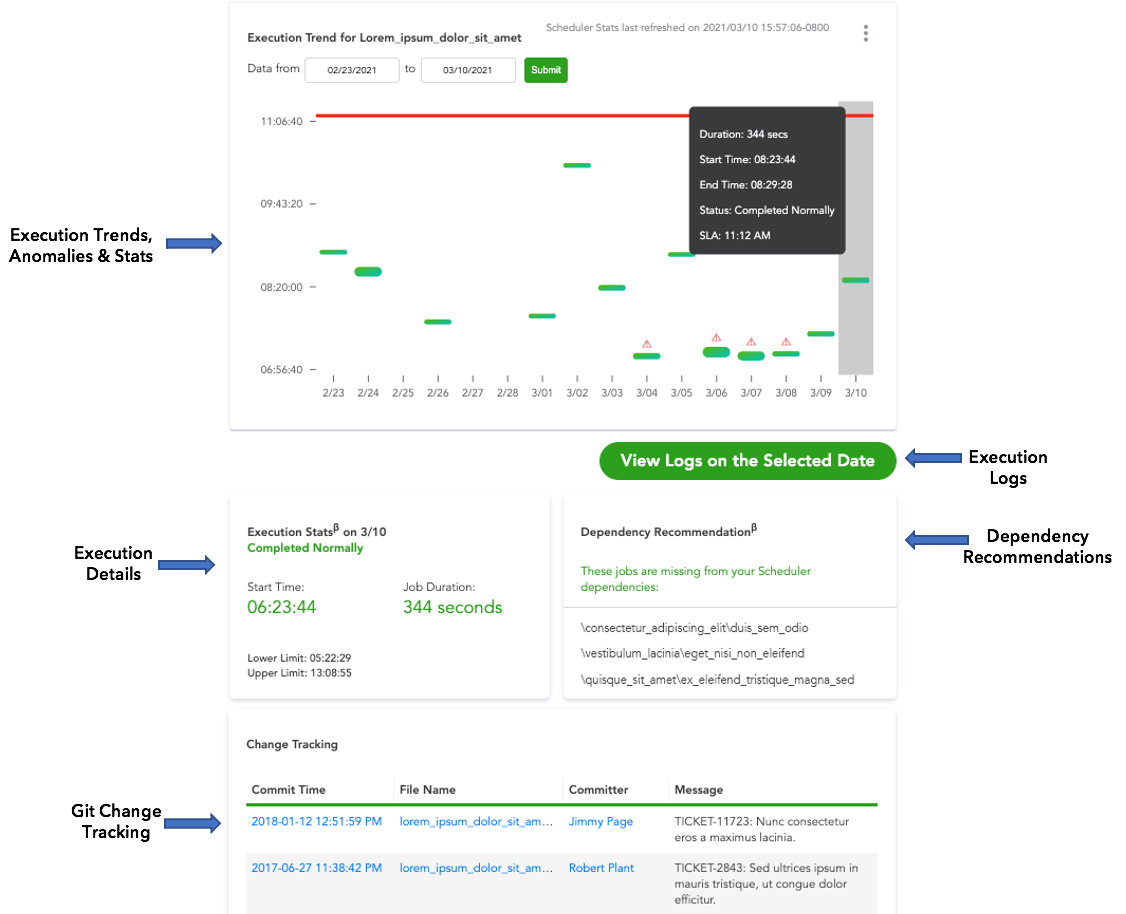Screen dimensions: 1126x914
Task: Click the Commit Time column header
Action: pyautogui.click(x=288, y=790)
